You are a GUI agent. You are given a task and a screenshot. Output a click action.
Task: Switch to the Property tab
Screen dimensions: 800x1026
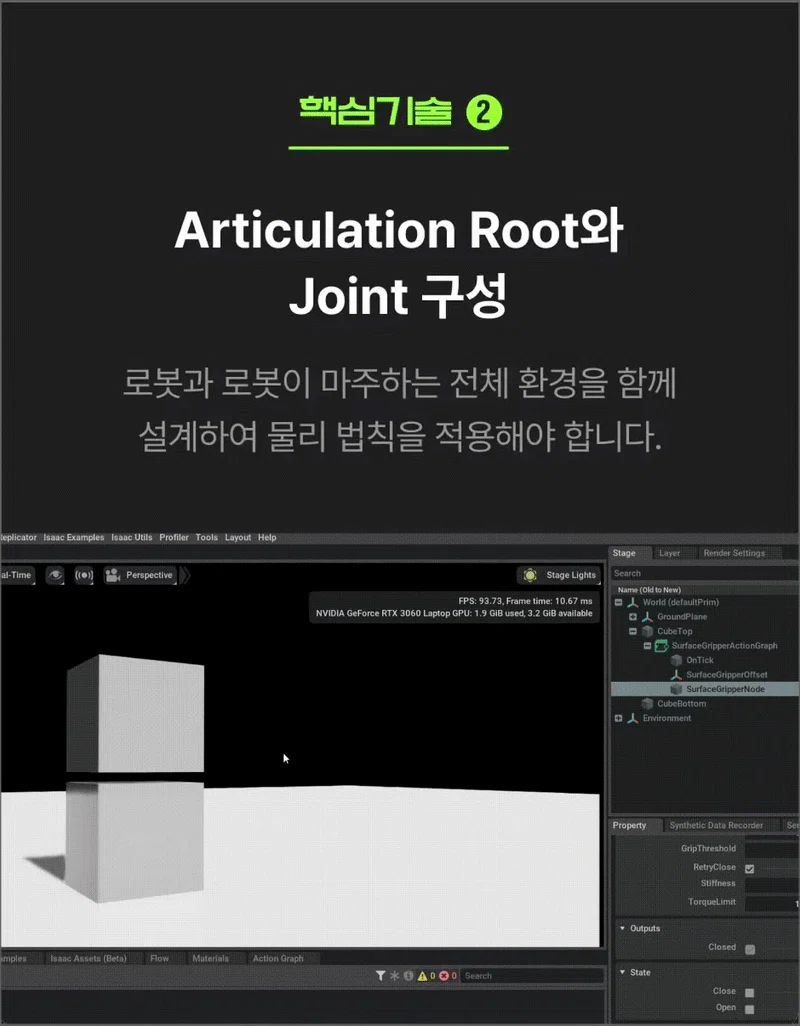click(629, 825)
